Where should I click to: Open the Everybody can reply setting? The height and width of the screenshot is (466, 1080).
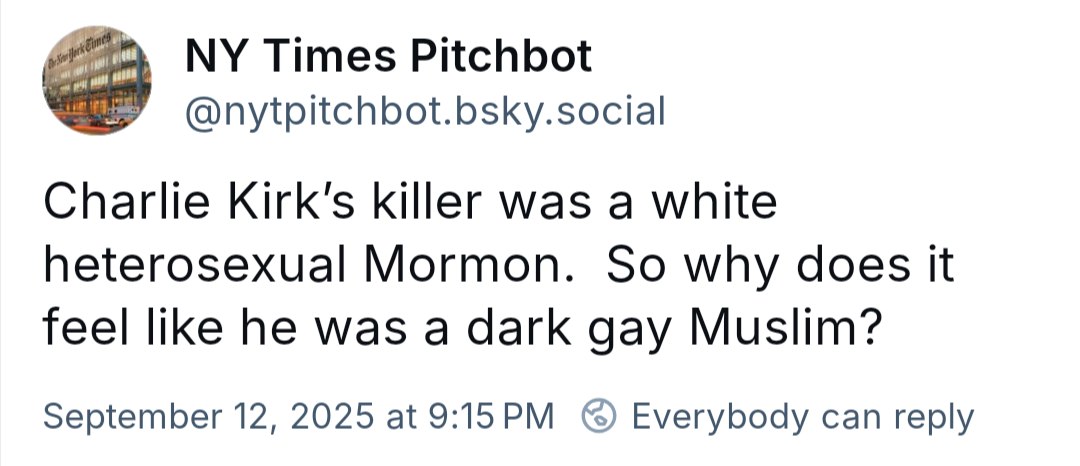coord(803,416)
